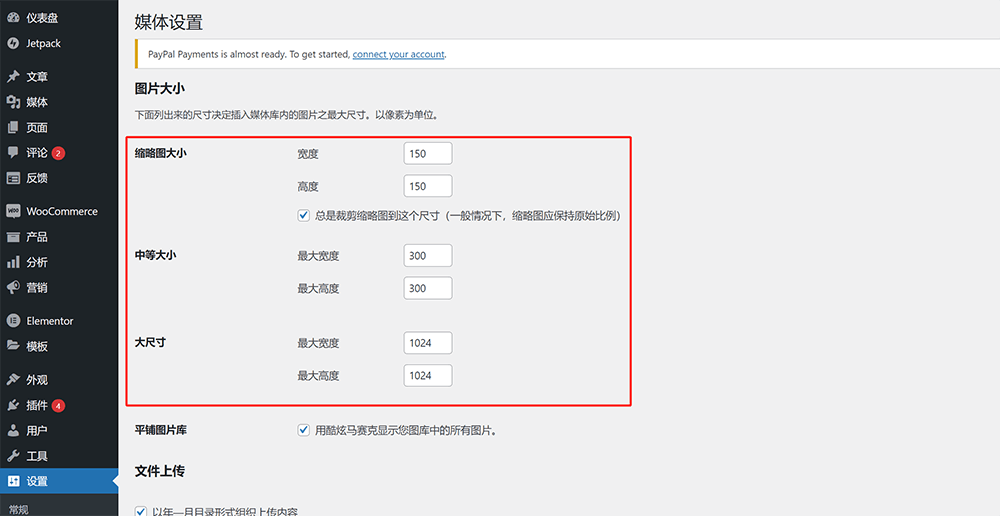Click the bar chart icon beside 分析
The height and width of the screenshot is (516, 1000).
click(x=13, y=262)
